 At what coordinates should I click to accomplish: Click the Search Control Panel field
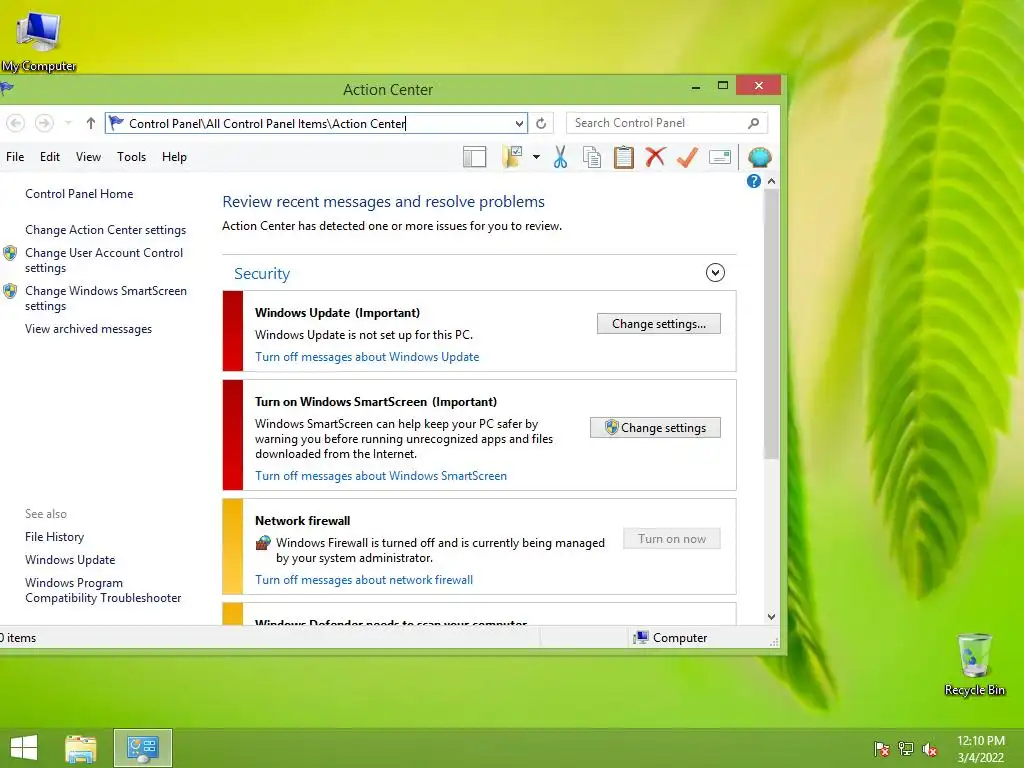pos(667,123)
